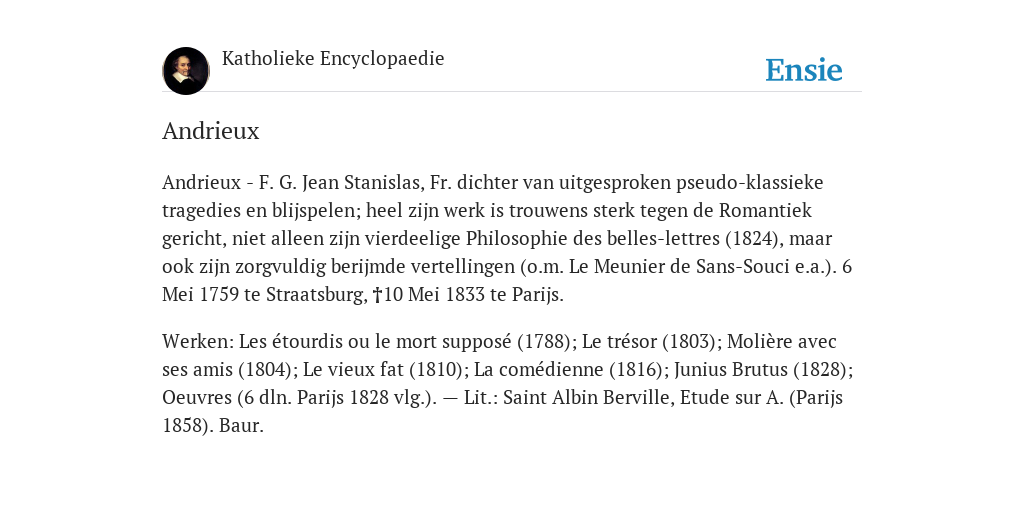Click the title Le vieux fat
The width and height of the screenshot is (1024, 512).
click(354, 370)
